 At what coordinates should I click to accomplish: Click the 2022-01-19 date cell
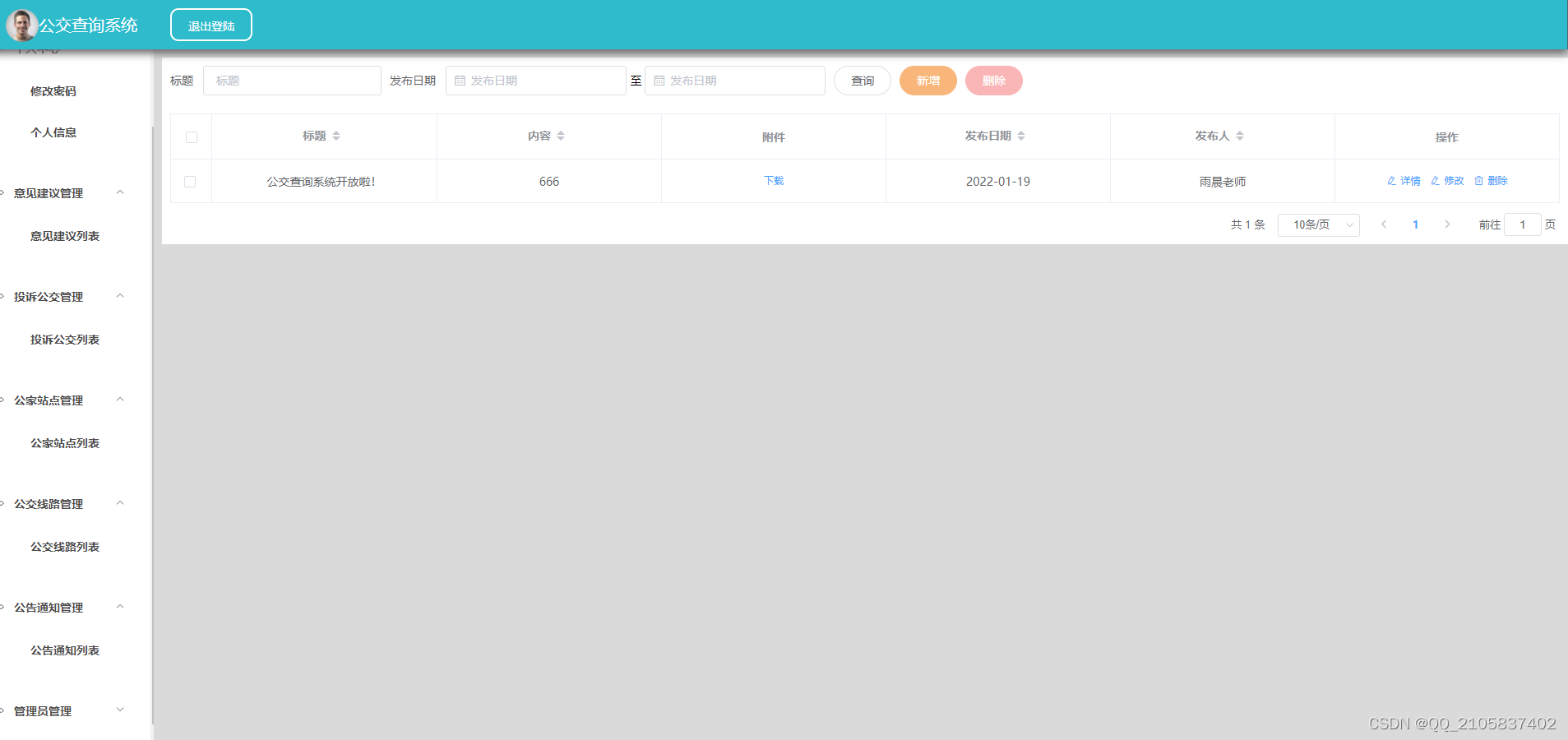[x=998, y=182]
